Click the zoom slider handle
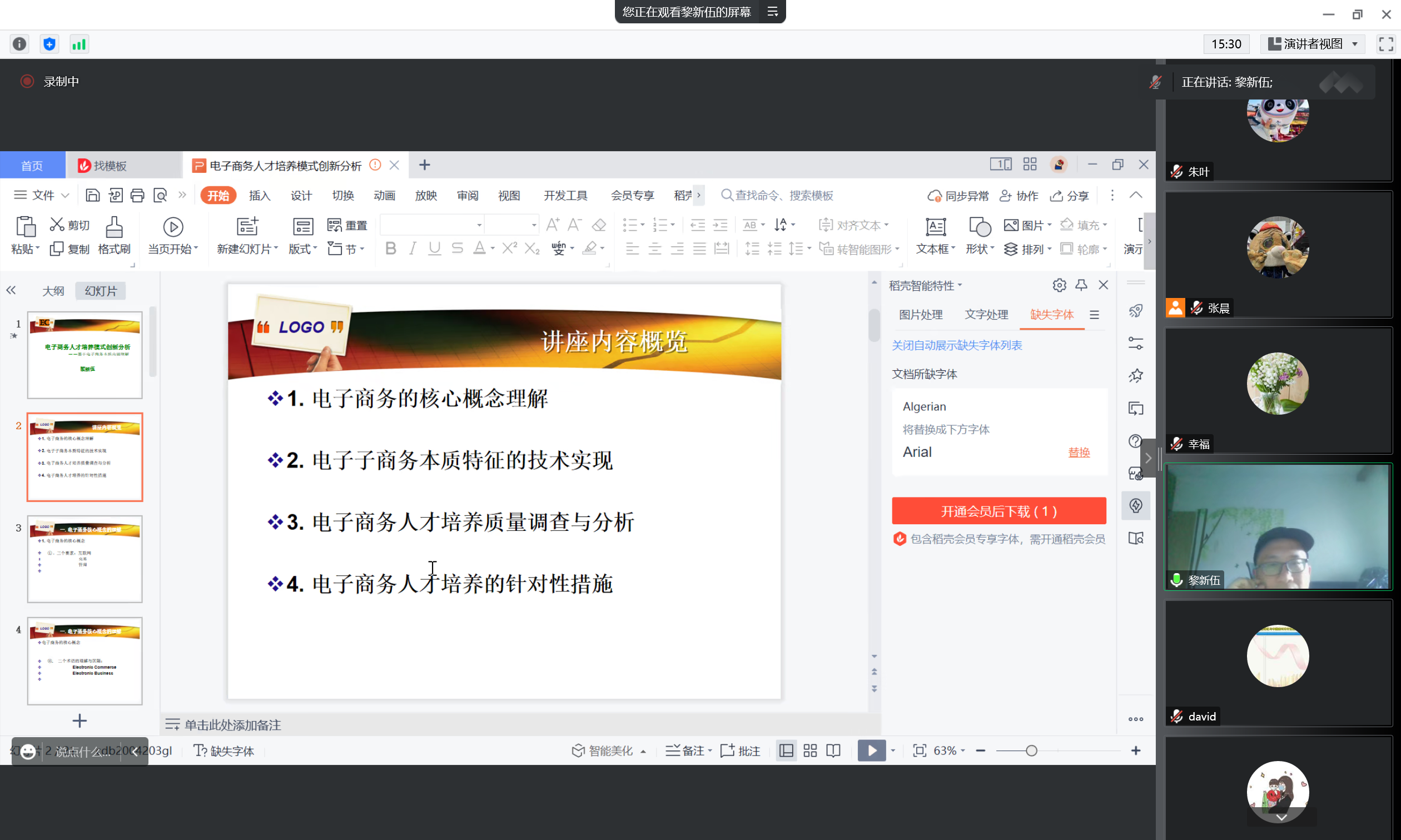1401x840 pixels. (1031, 750)
